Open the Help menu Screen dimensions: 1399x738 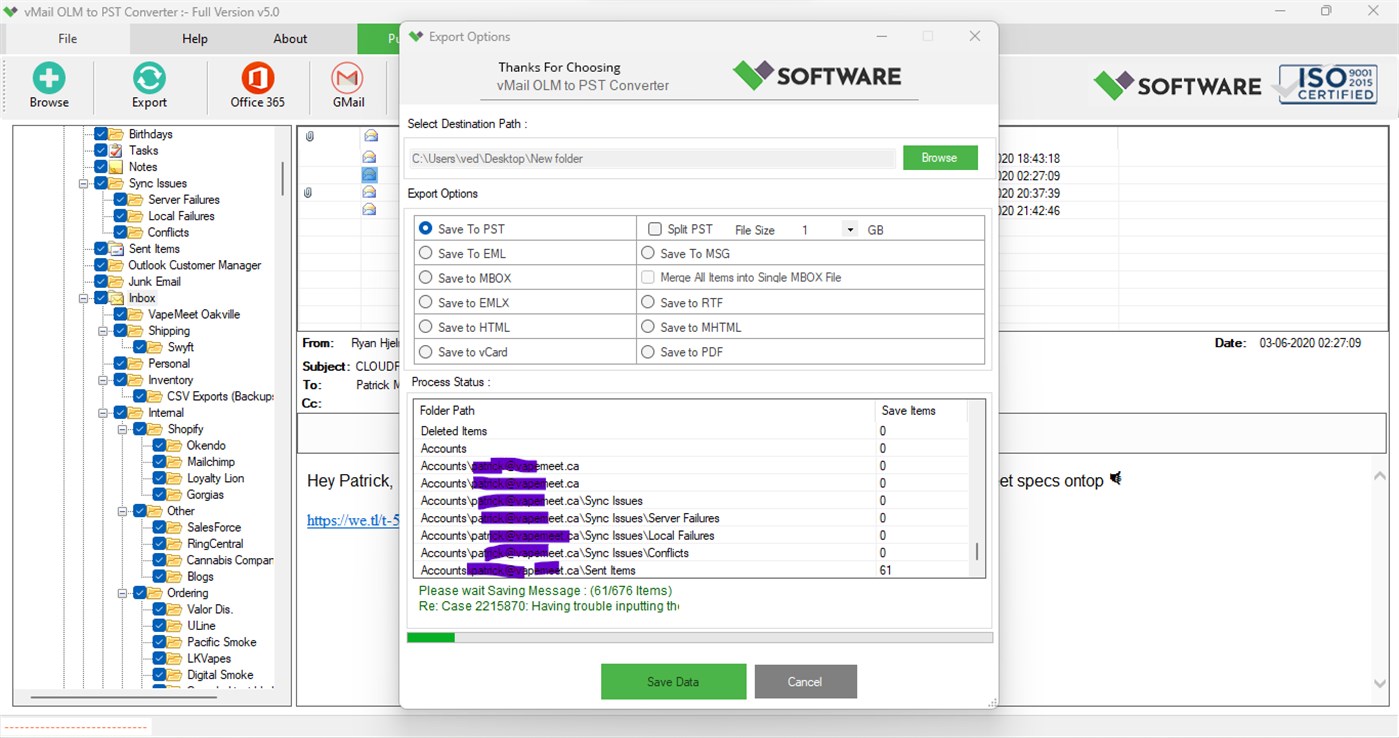click(x=194, y=38)
